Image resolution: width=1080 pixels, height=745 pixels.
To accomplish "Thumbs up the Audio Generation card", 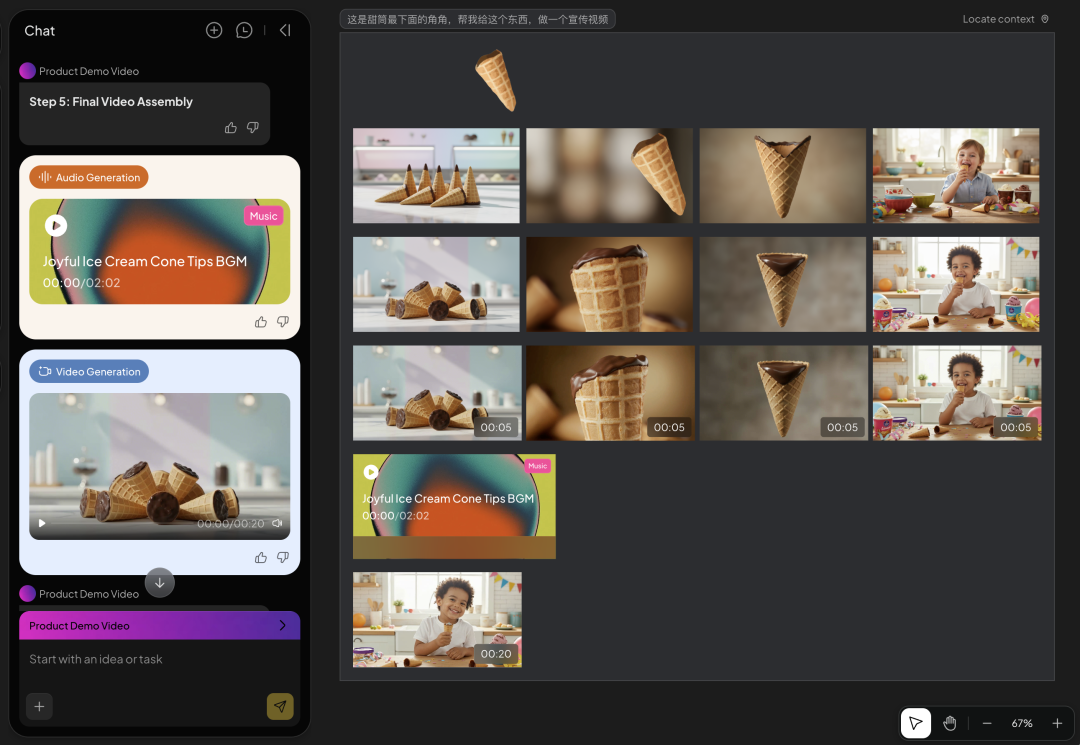I will [260, 322].
